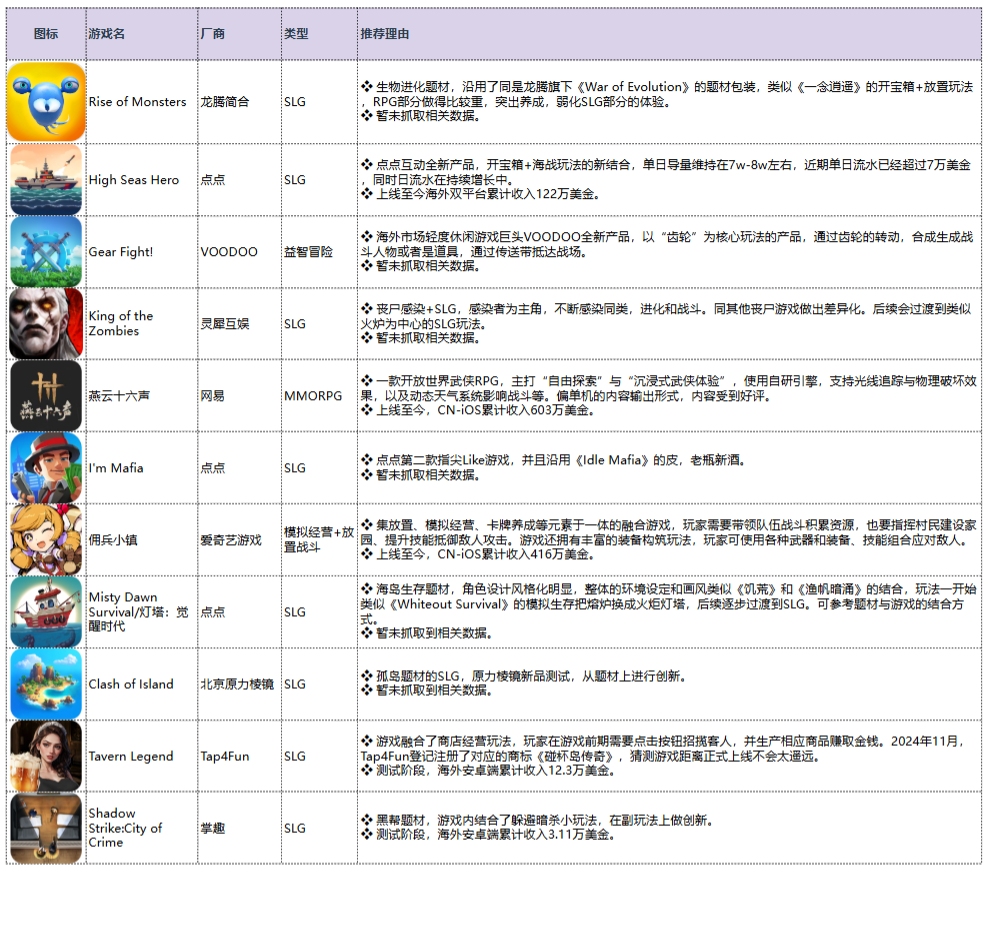This screenshot has width=988, height=951.
Task: Select the 佣兵小镇 game icon
Action: pos(46,540)
